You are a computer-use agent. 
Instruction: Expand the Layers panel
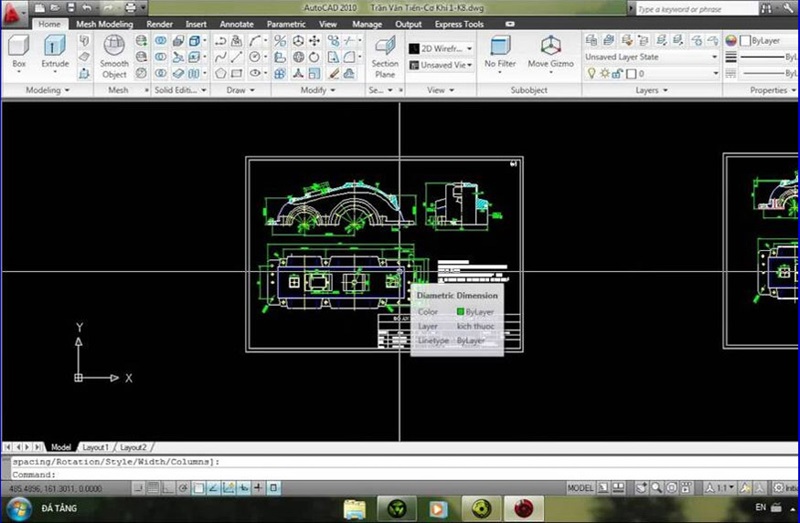click(652, 90)
